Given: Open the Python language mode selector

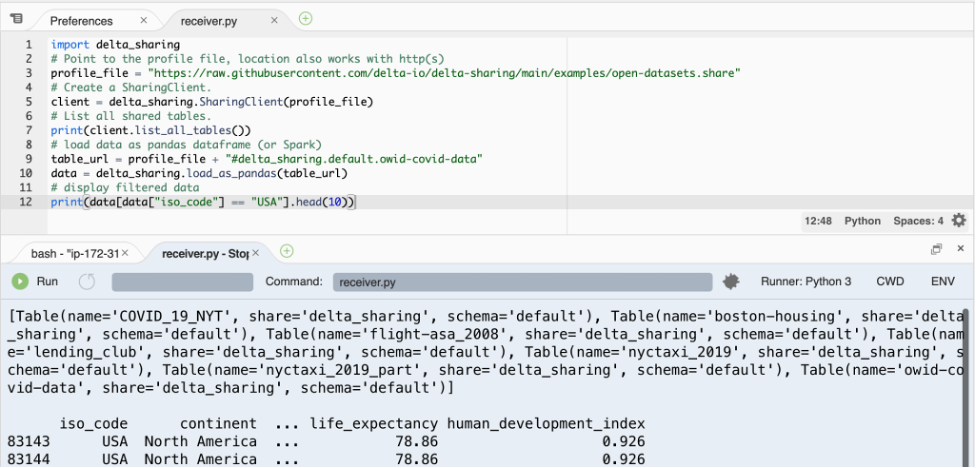Looking at the screenshot, I should 862,221.
